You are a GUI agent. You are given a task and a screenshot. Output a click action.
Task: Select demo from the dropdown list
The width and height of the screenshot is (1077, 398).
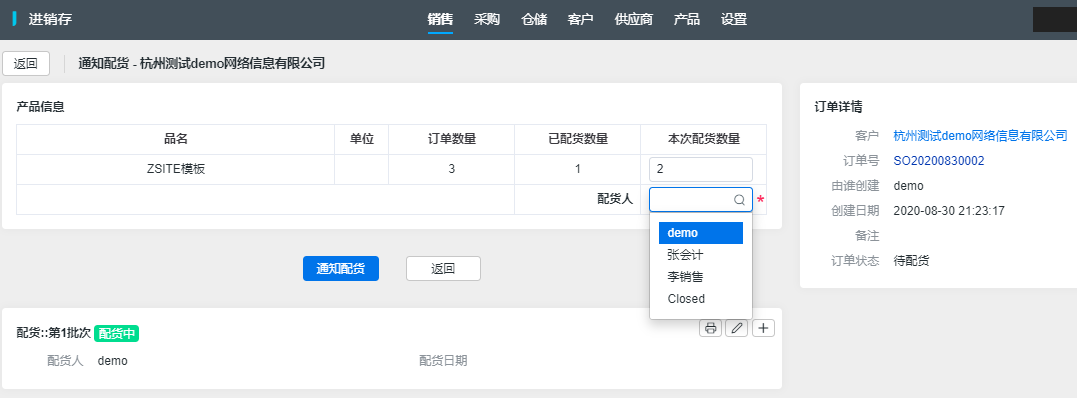701,233
